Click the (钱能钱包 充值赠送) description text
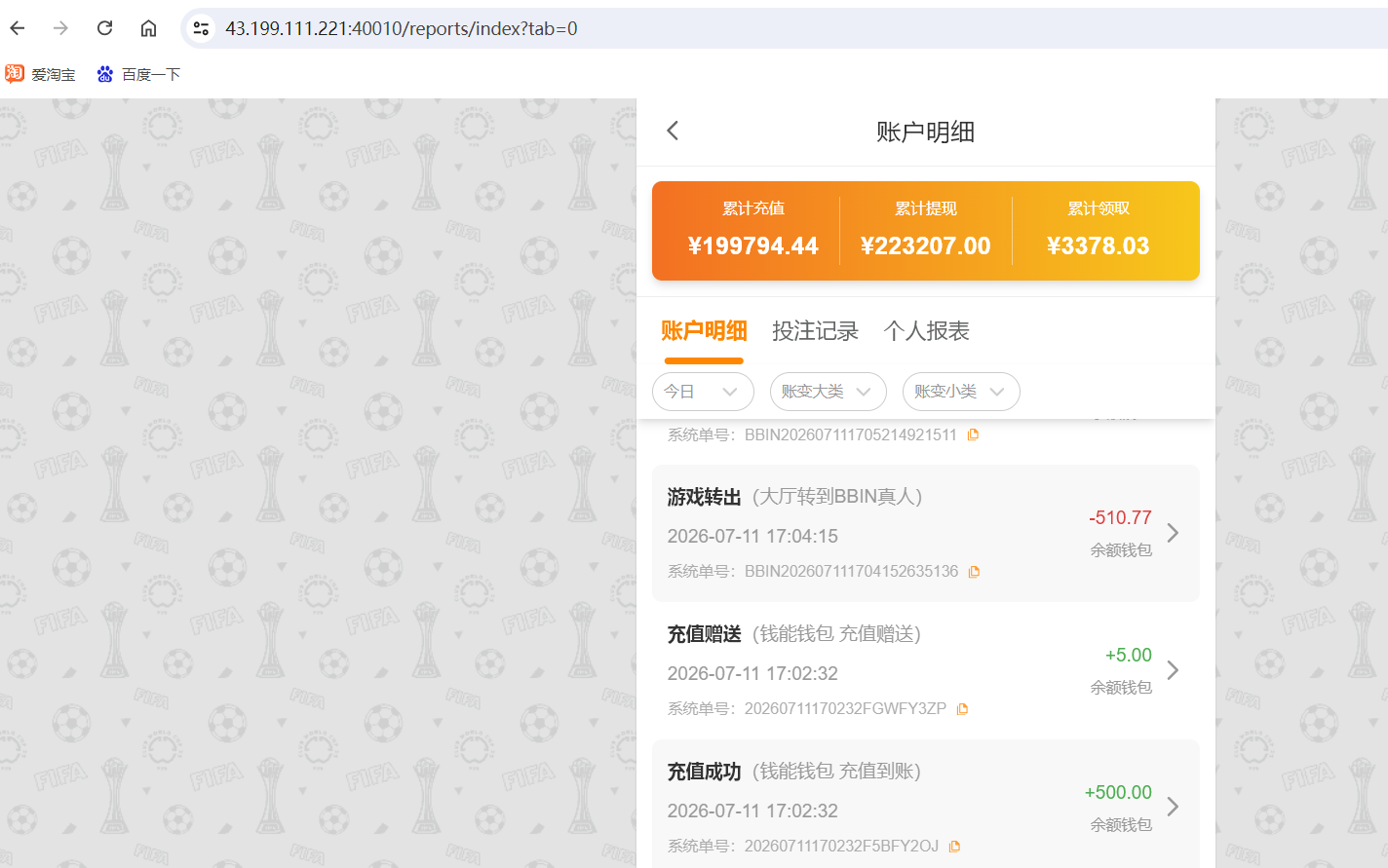1388x868 pixels. click(x=836, y=634)
